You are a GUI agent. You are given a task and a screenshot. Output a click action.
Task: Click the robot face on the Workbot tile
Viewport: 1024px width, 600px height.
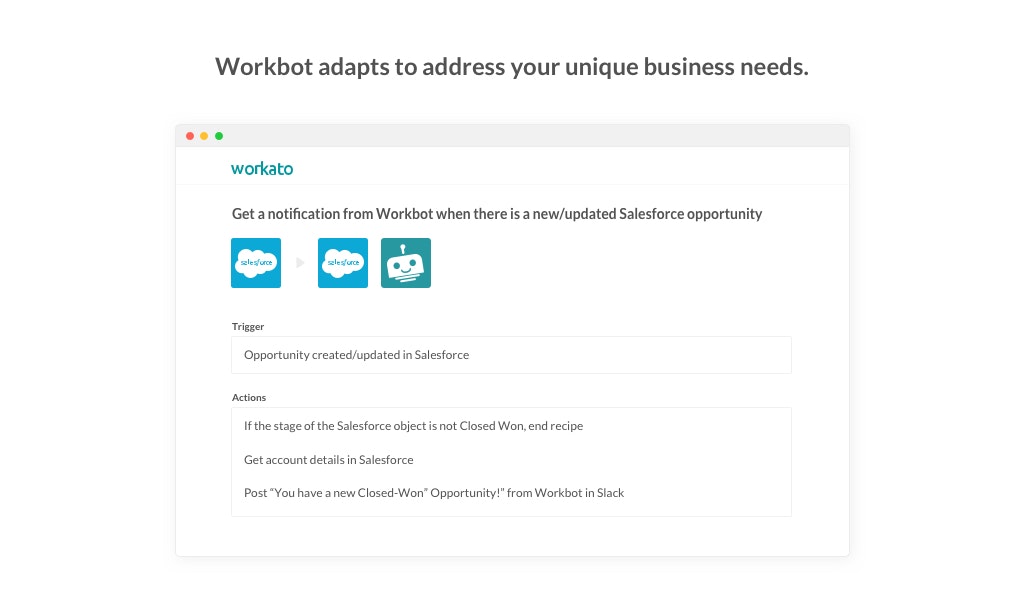click(406, 263)
